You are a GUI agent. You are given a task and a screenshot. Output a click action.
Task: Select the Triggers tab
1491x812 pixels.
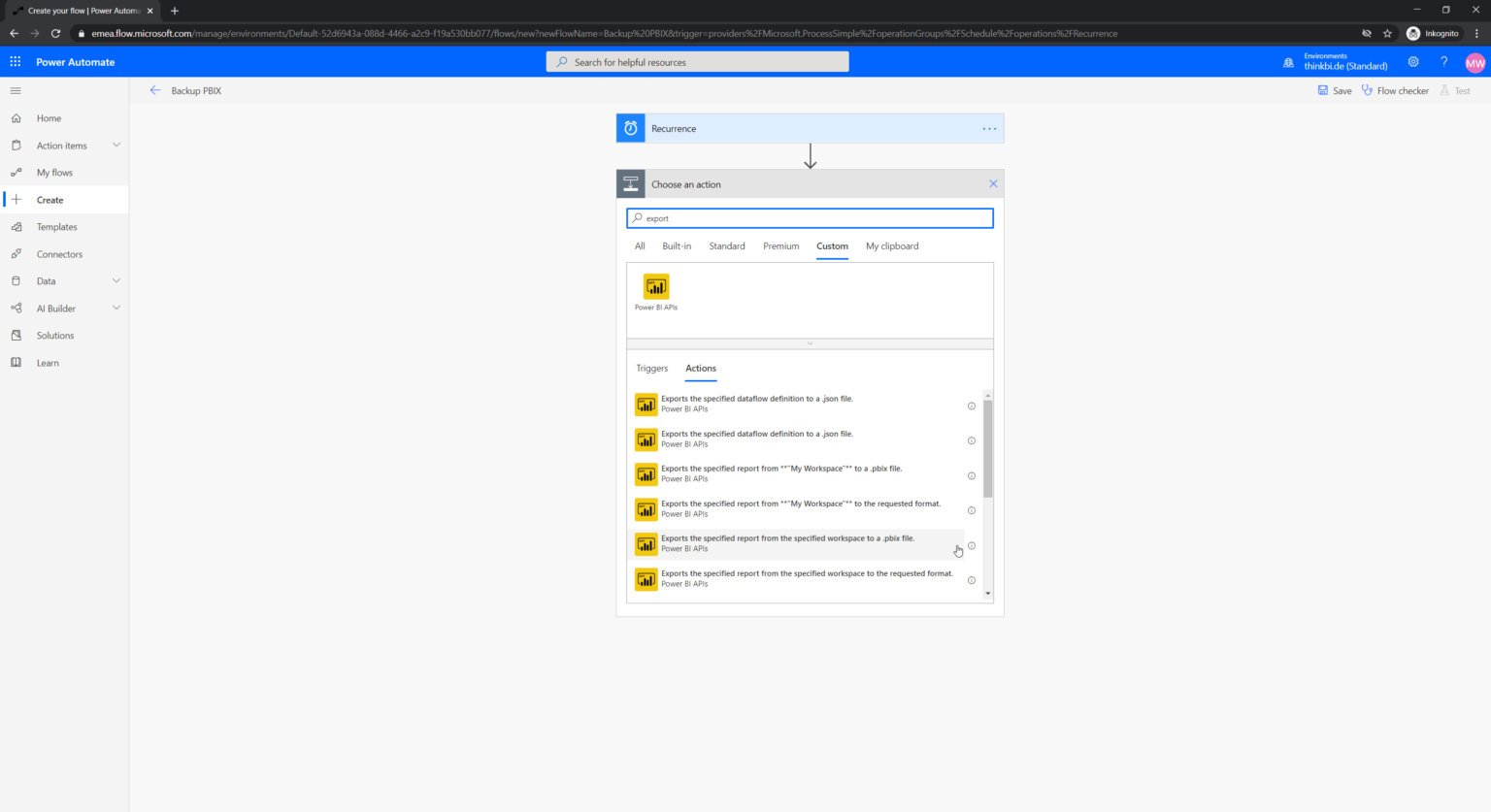[651, 369]
